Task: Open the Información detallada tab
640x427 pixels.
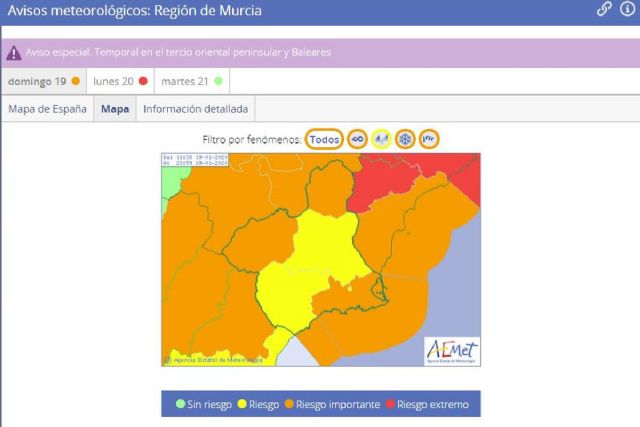Action: [196, 109]
